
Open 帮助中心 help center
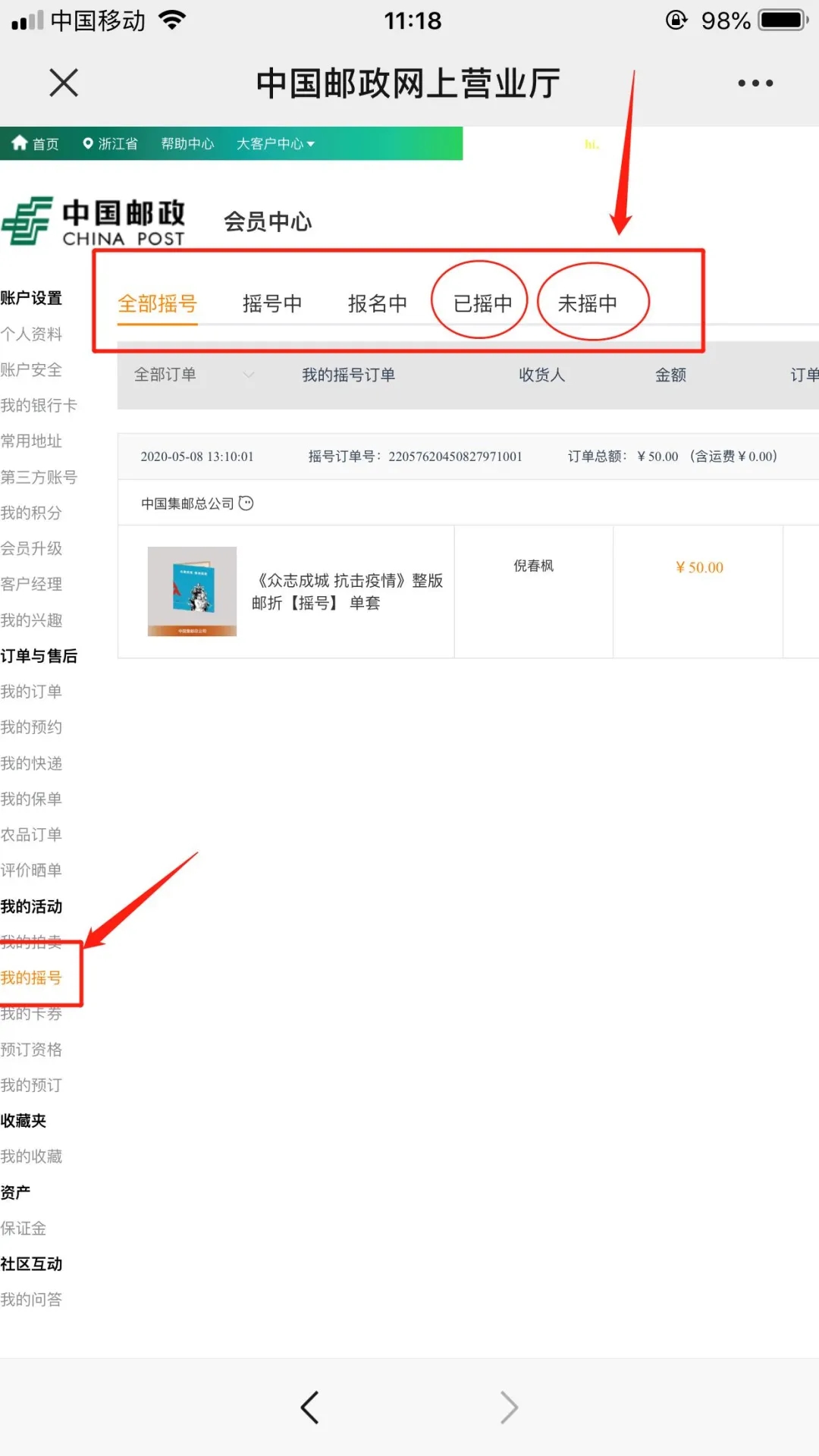pos(187,143)
